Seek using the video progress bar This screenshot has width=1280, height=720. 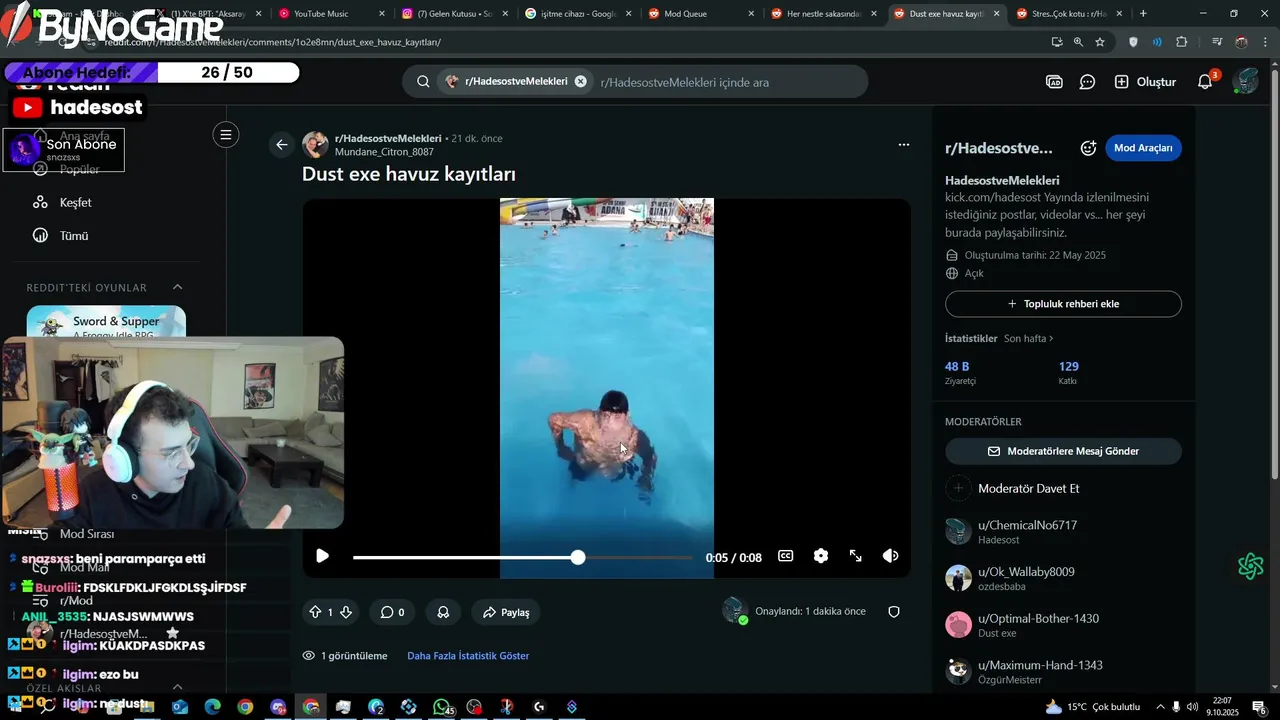[x=523, y=557]
